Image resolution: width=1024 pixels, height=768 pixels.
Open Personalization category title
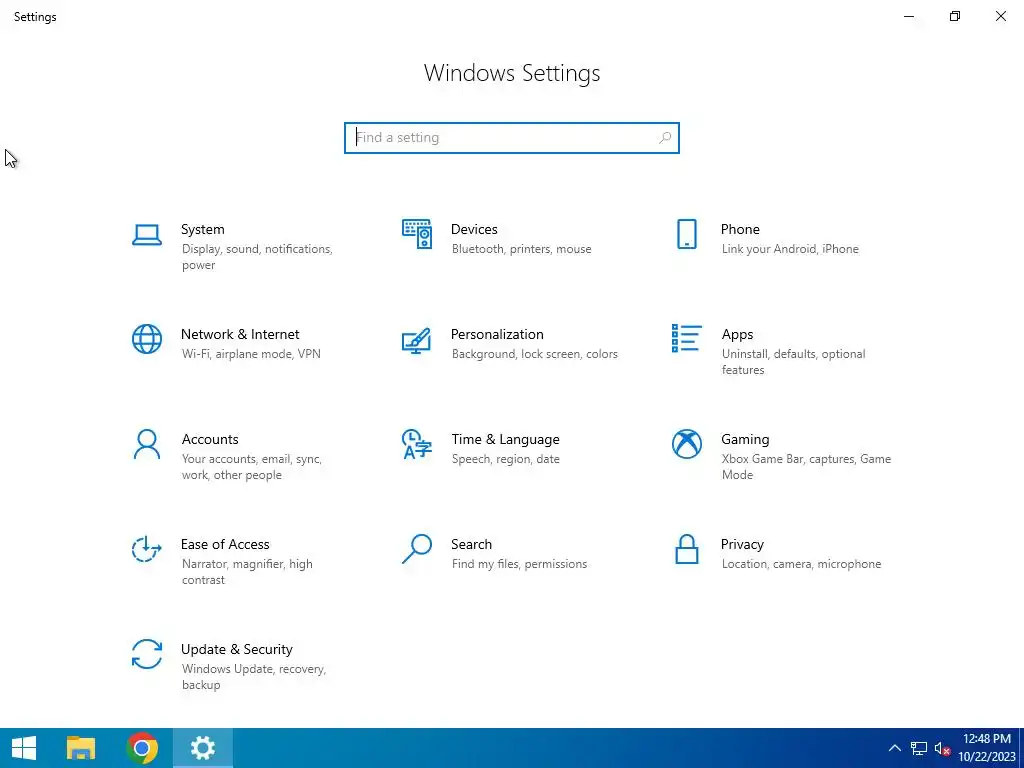[x=497, y=334]
